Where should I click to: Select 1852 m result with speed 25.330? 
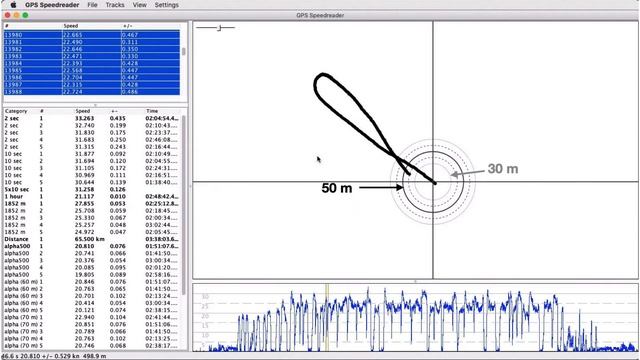pyautogui.click(x=92, y=218)
